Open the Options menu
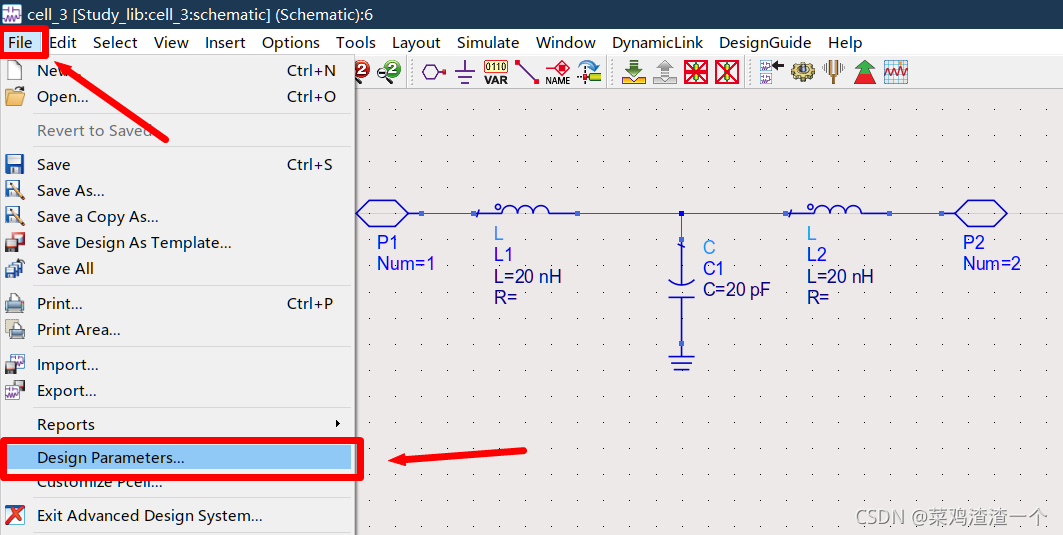Viewport: 1063px width, 535px height. pyautogui.click(x=291, y=43)
